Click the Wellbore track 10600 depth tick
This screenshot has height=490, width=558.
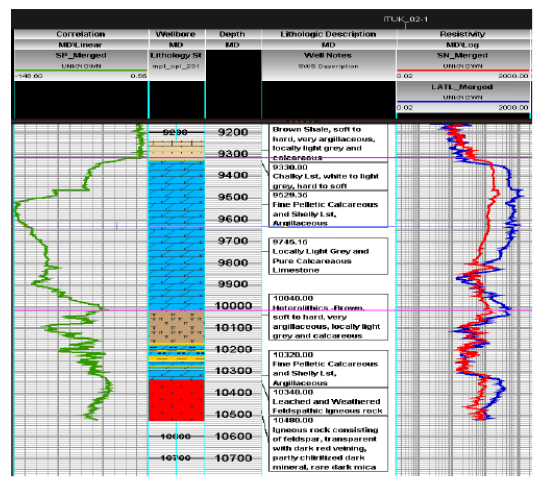[176, 436]
